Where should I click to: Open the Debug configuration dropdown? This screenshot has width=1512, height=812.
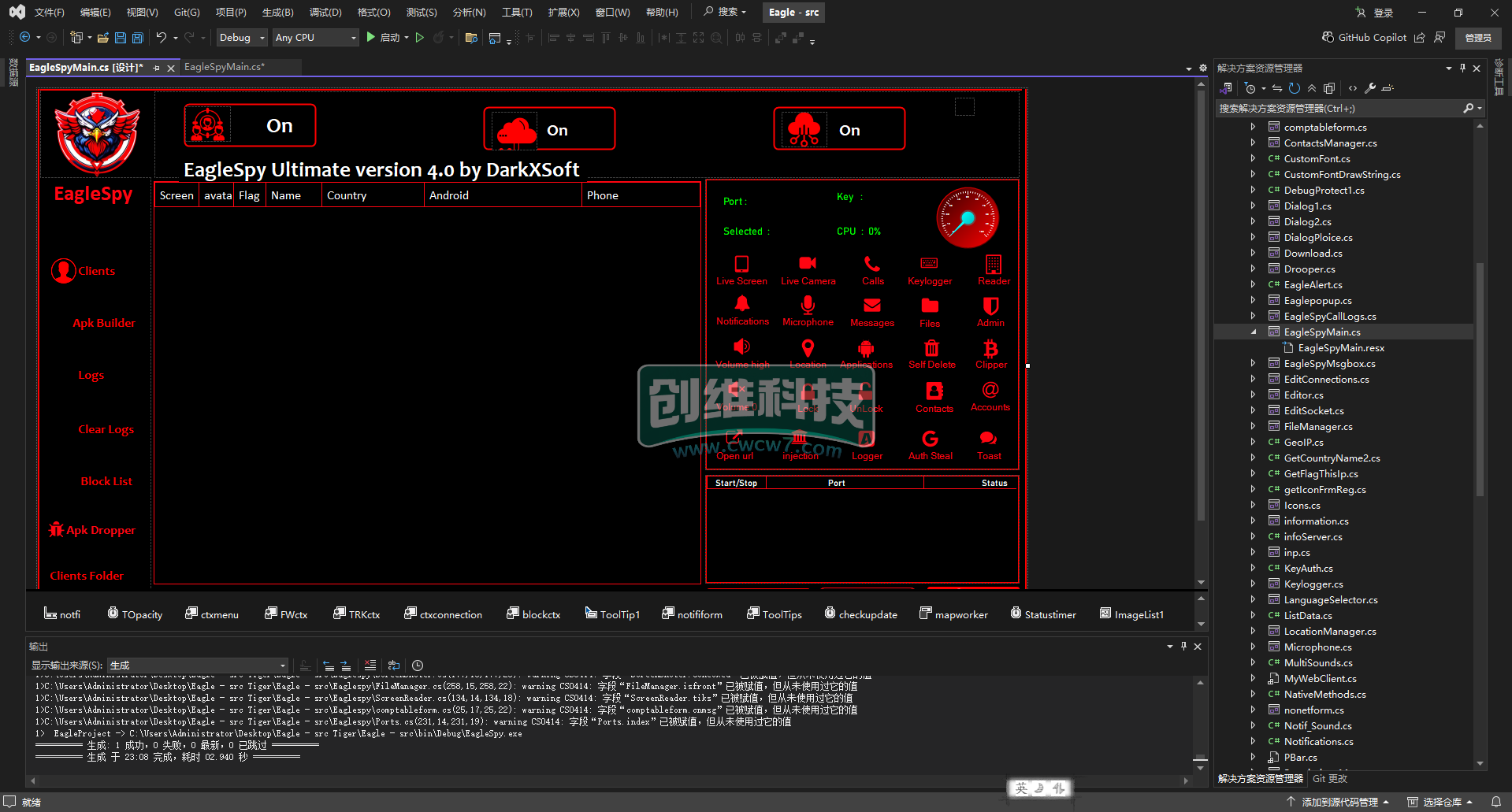242,37
